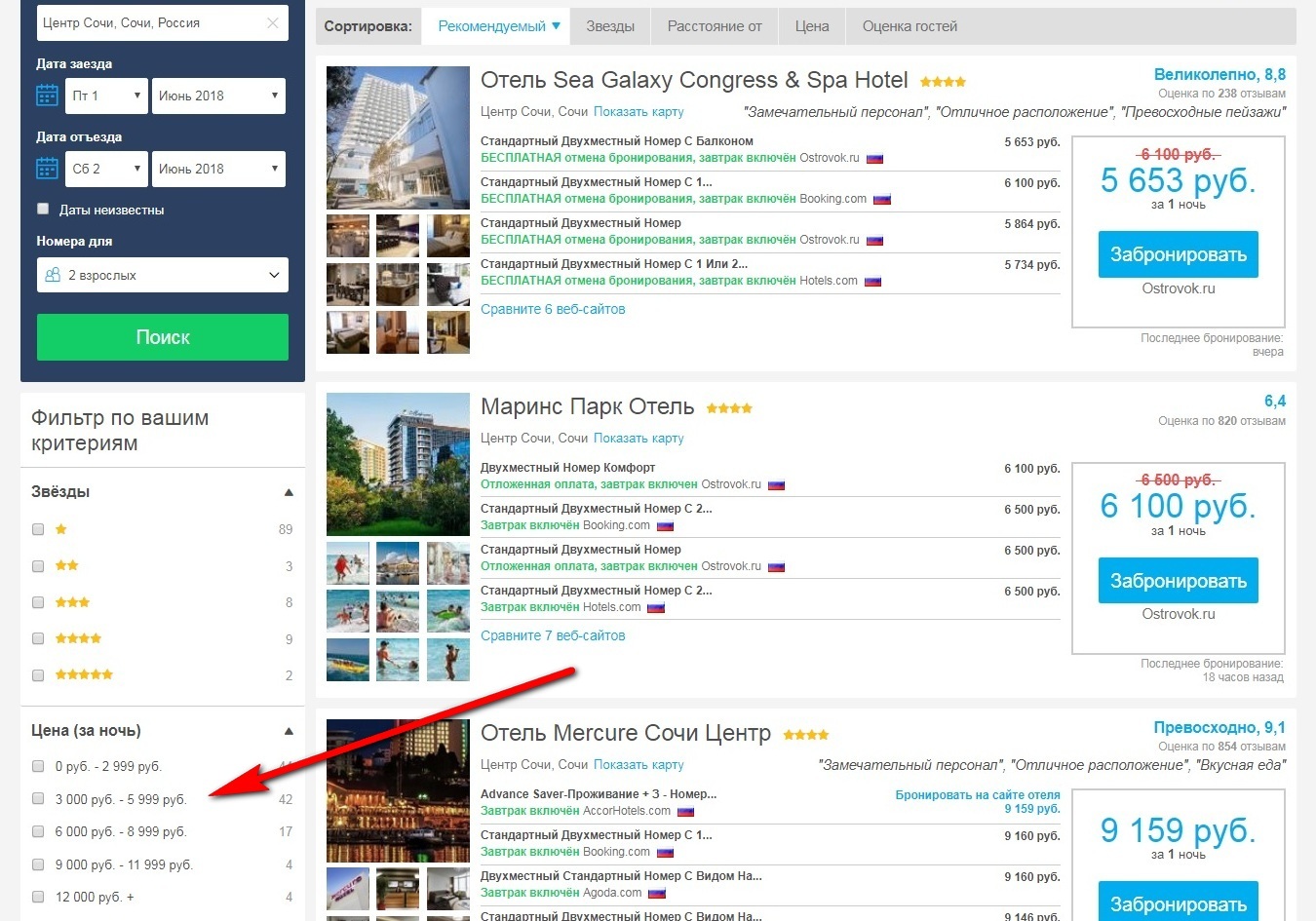Viewport: 1316px width, 921px height.
Task: Open check-out month dropdown Июнь 2018
Action: pos(218,169)
